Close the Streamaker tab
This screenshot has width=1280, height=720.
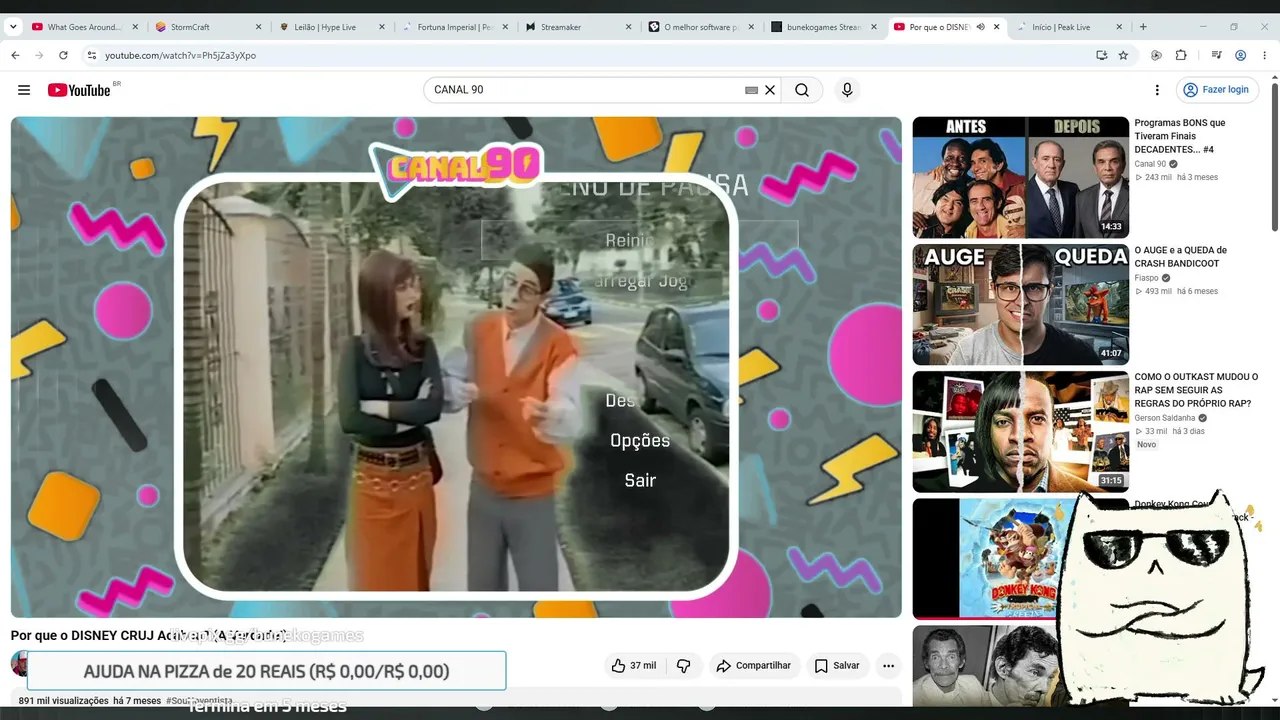point(628,27)
